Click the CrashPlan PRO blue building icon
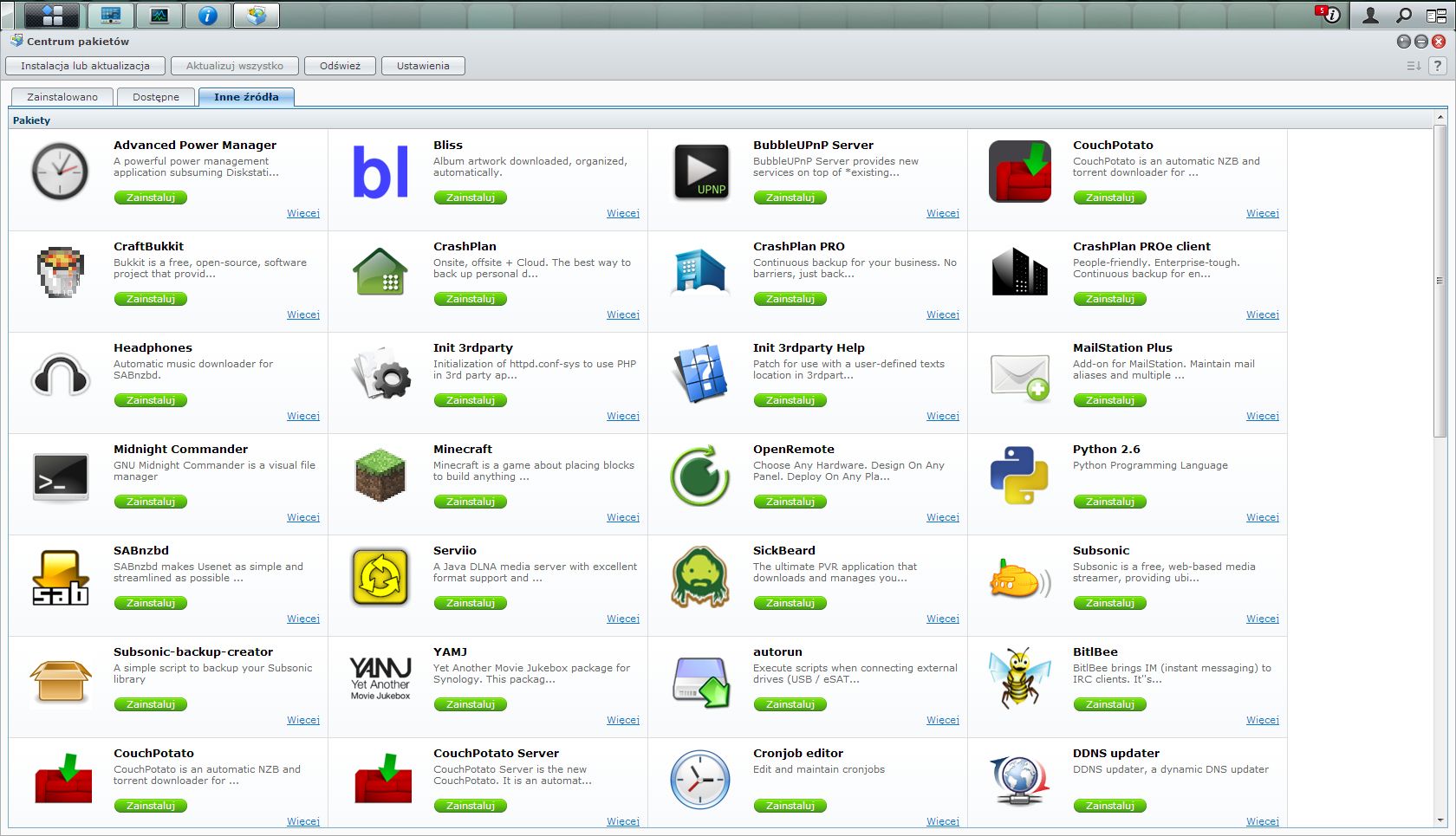 [699, 273]
